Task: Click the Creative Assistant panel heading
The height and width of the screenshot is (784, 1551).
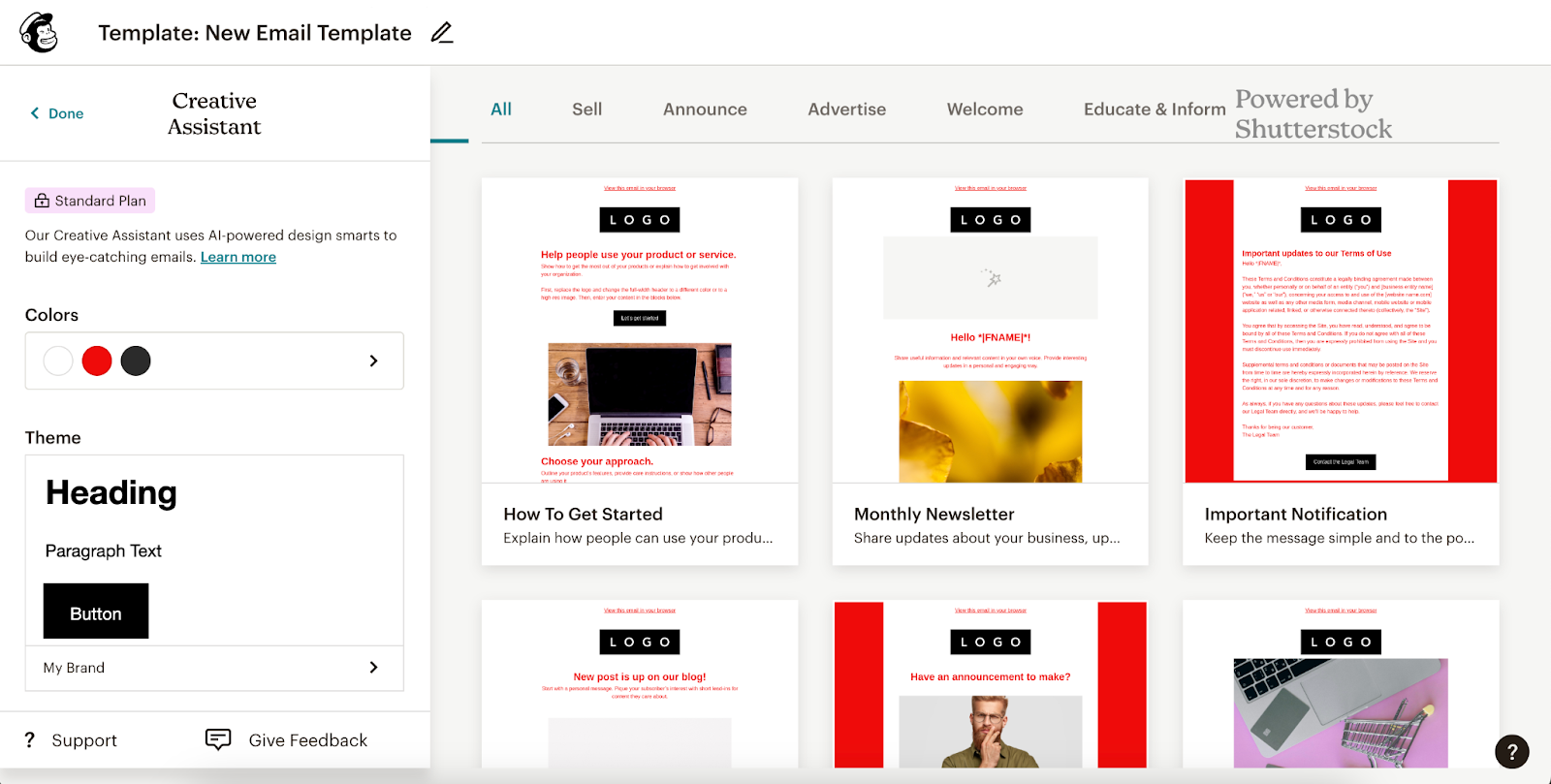Action: [x=214, y=113]
